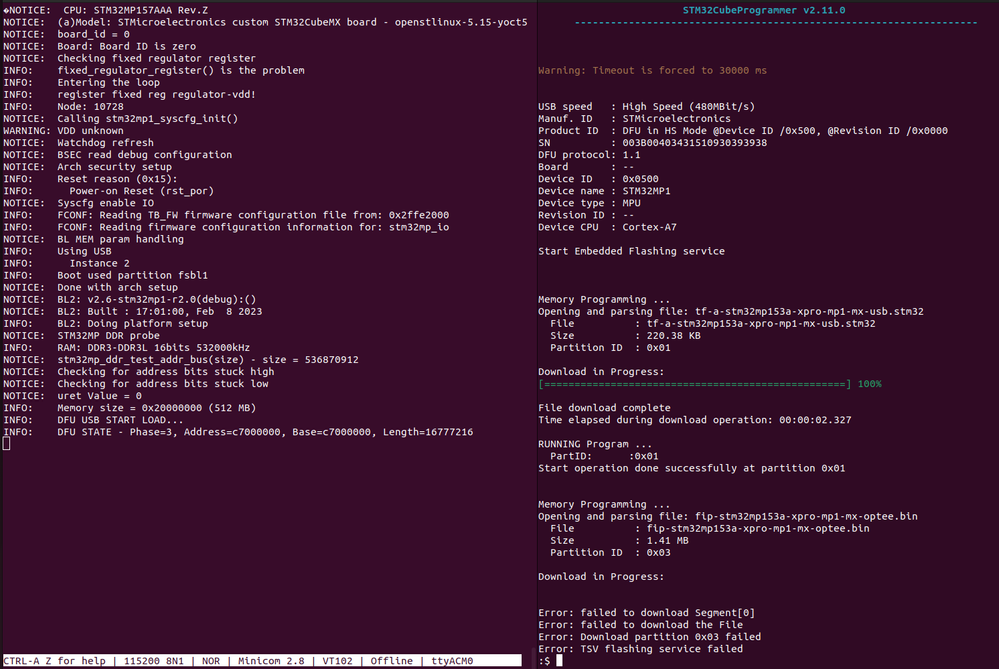Select the 'board_id = 0' line in minicom
The image size is (999, 669).
click(x=66, y=34)
